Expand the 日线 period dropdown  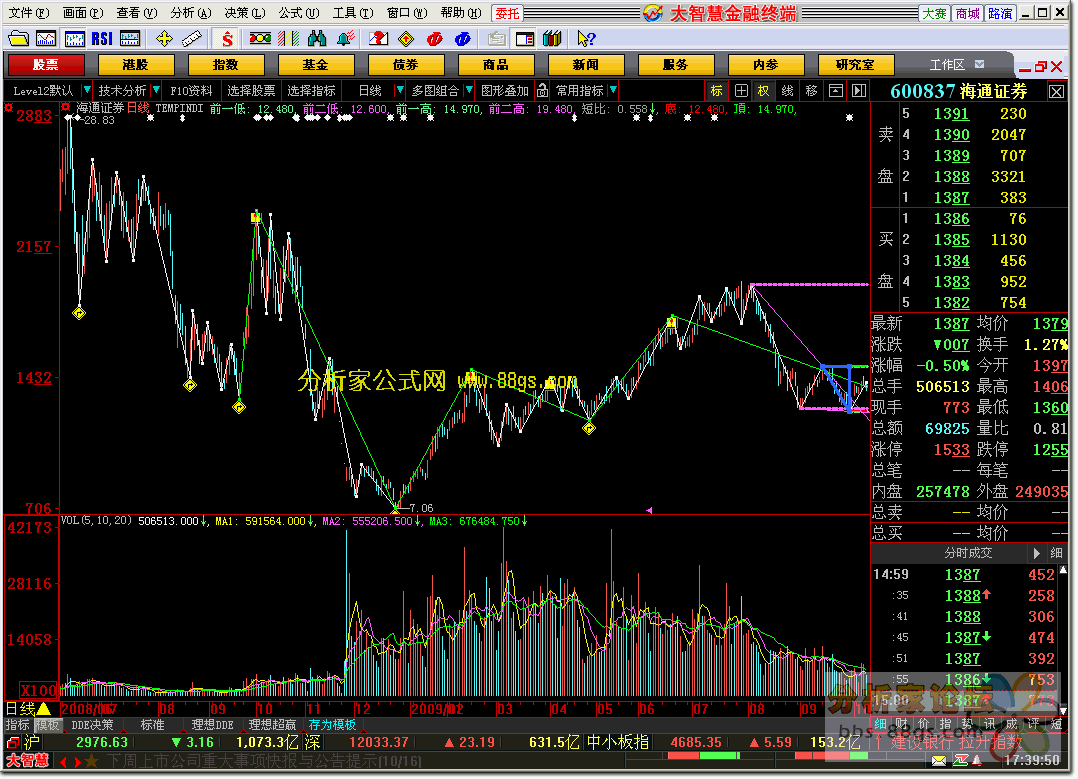[399, 90]
